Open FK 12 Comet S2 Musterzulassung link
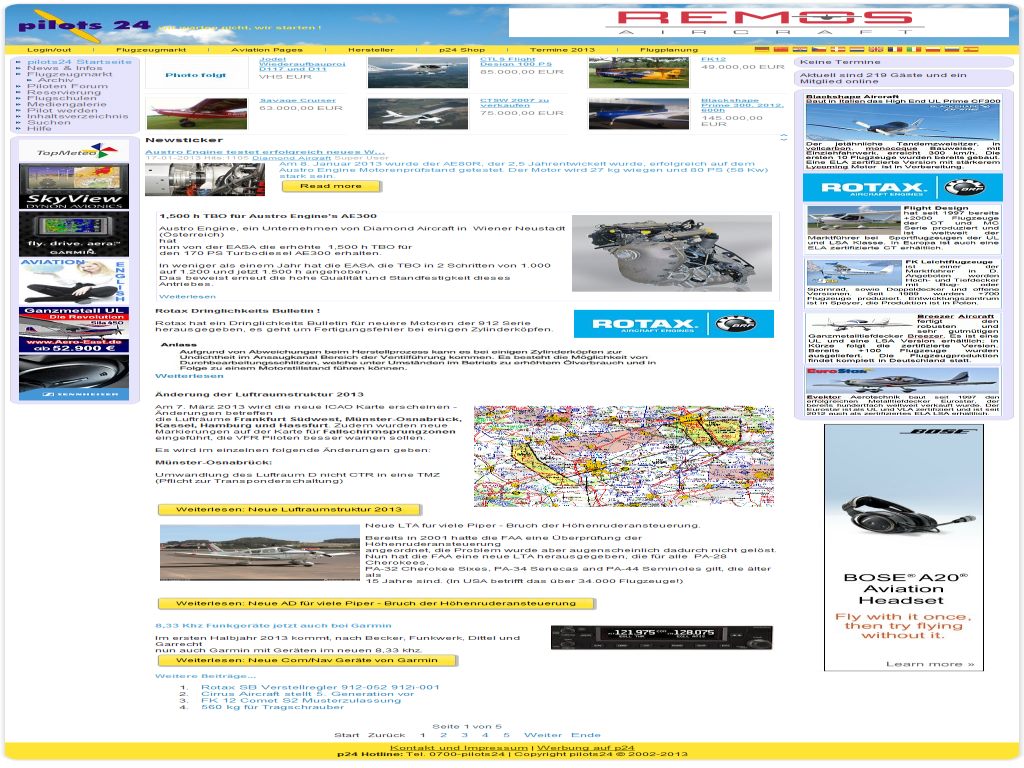Image resolution: width=1024 pixels, height=768 pixels. click(x=300, y=700)
